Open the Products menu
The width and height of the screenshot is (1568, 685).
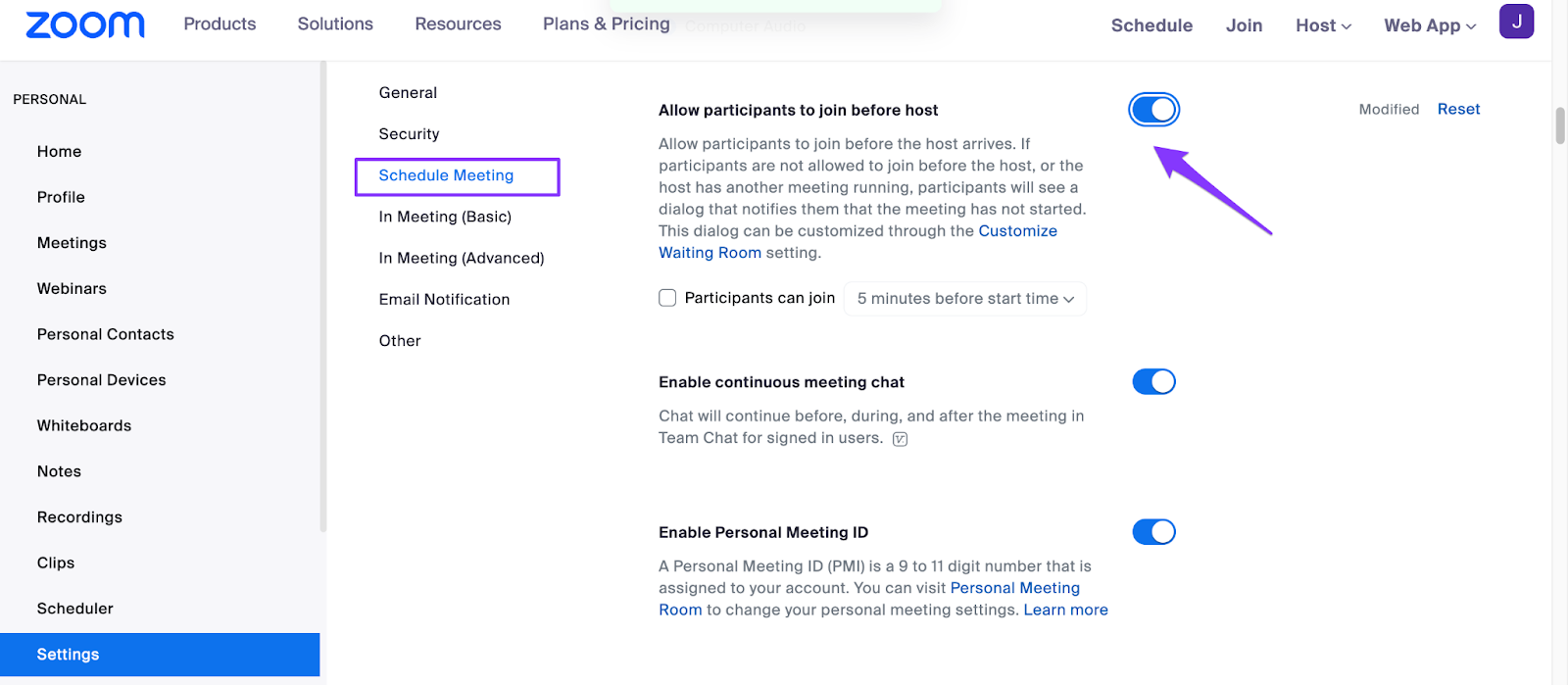(x=220, y=24)
